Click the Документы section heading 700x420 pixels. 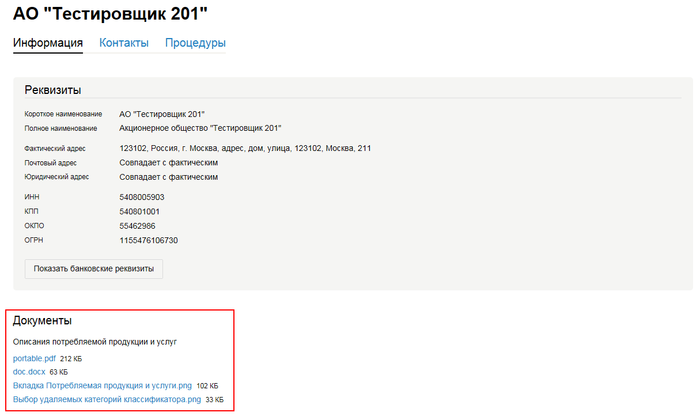pyautogui.click(x=42, y=321)
